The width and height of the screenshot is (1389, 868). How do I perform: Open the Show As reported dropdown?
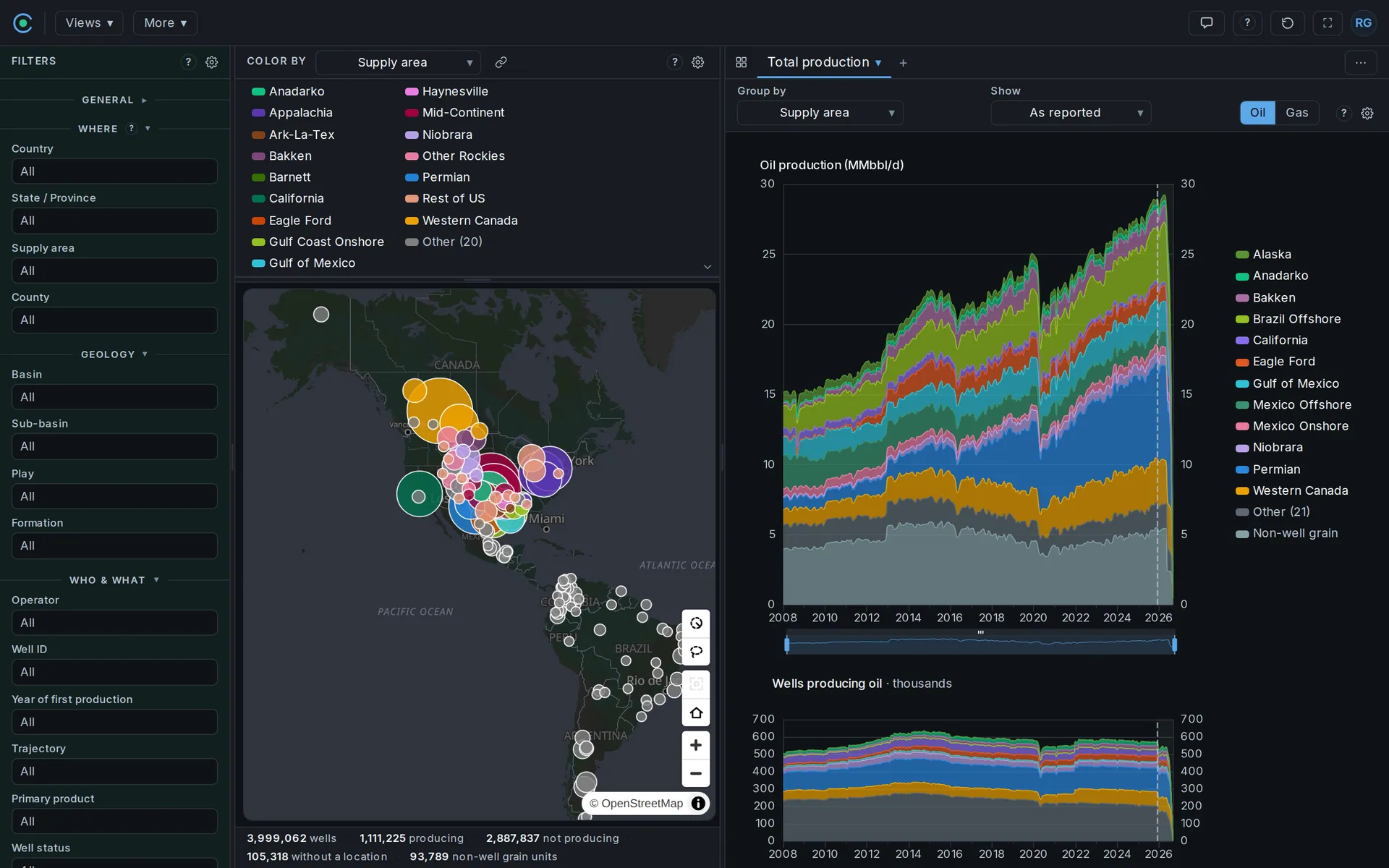pos(1071,113)
